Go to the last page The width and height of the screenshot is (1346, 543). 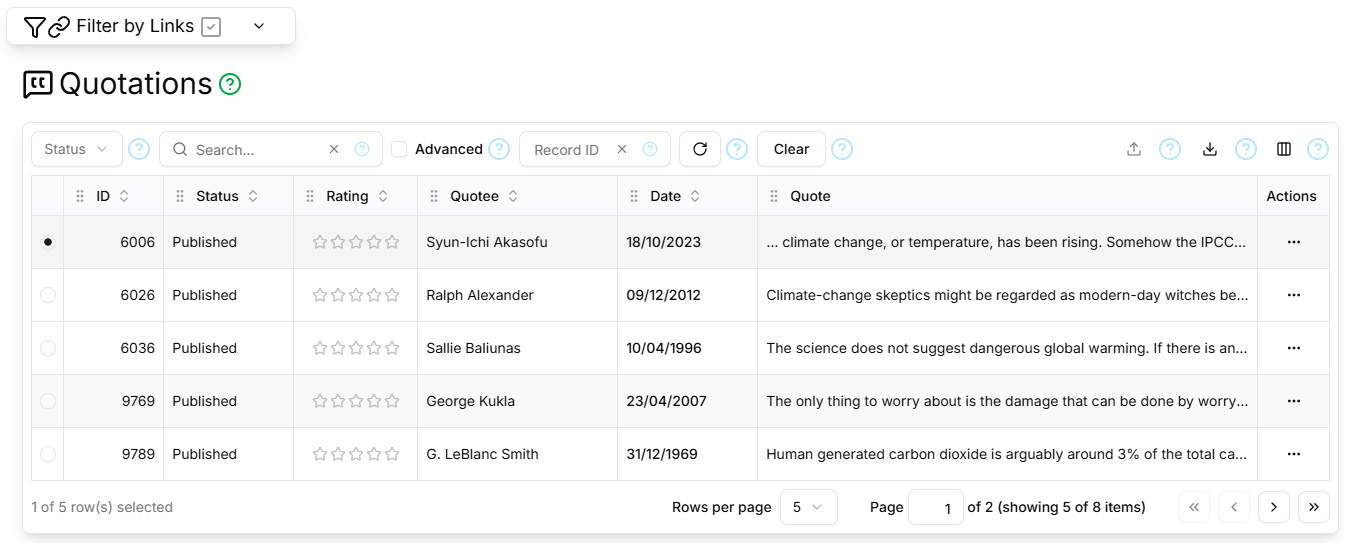click(1314, 507)
